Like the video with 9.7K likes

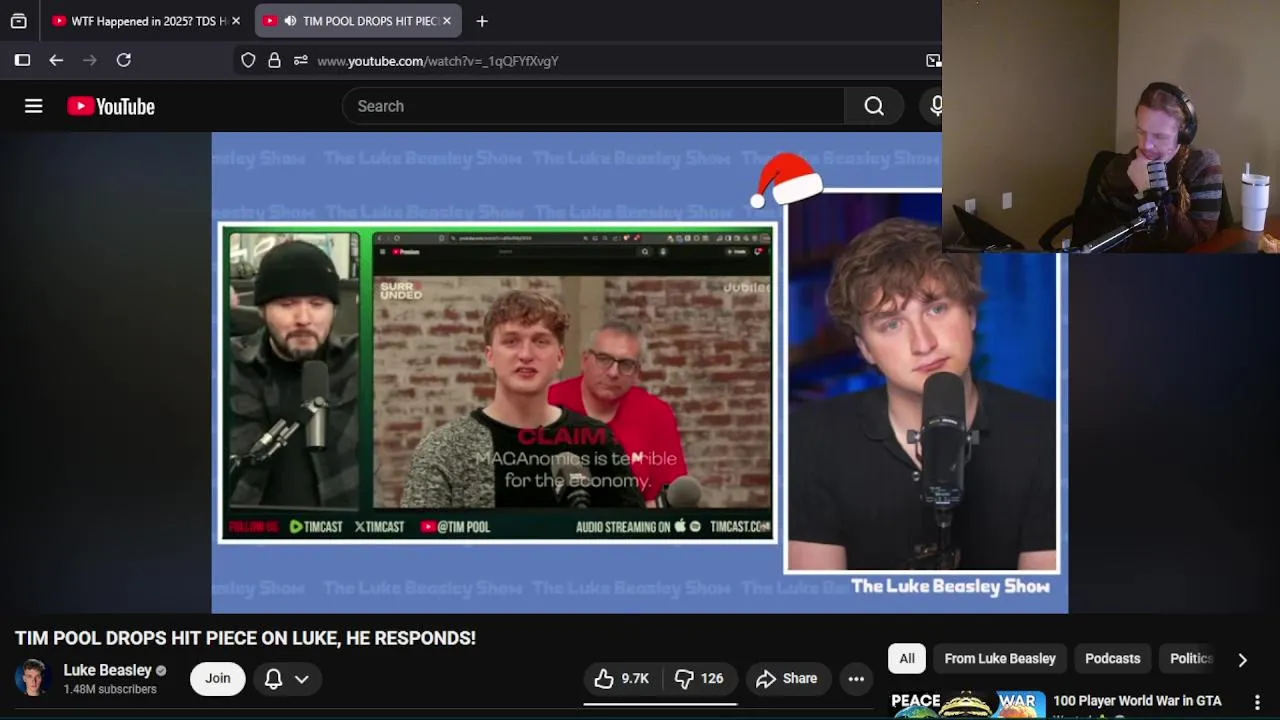click(621, 678)
